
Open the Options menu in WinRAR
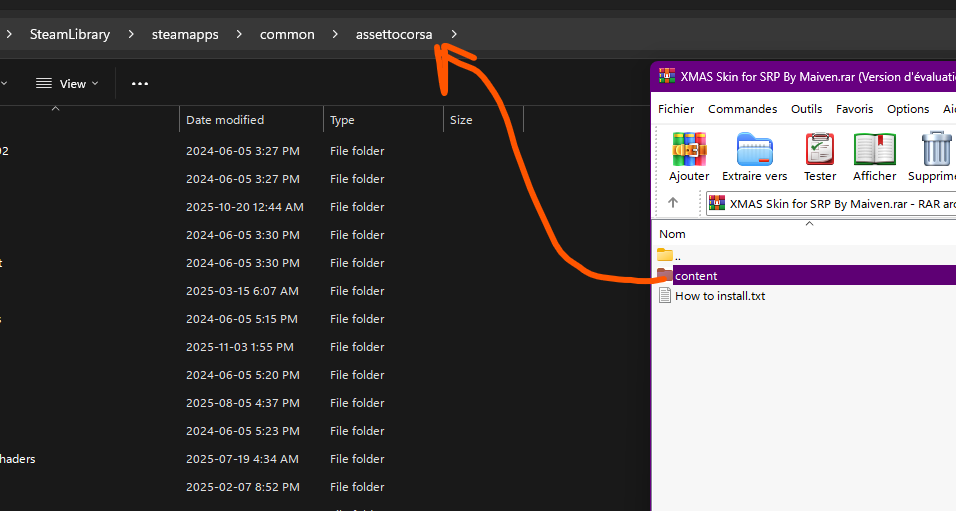908,109
